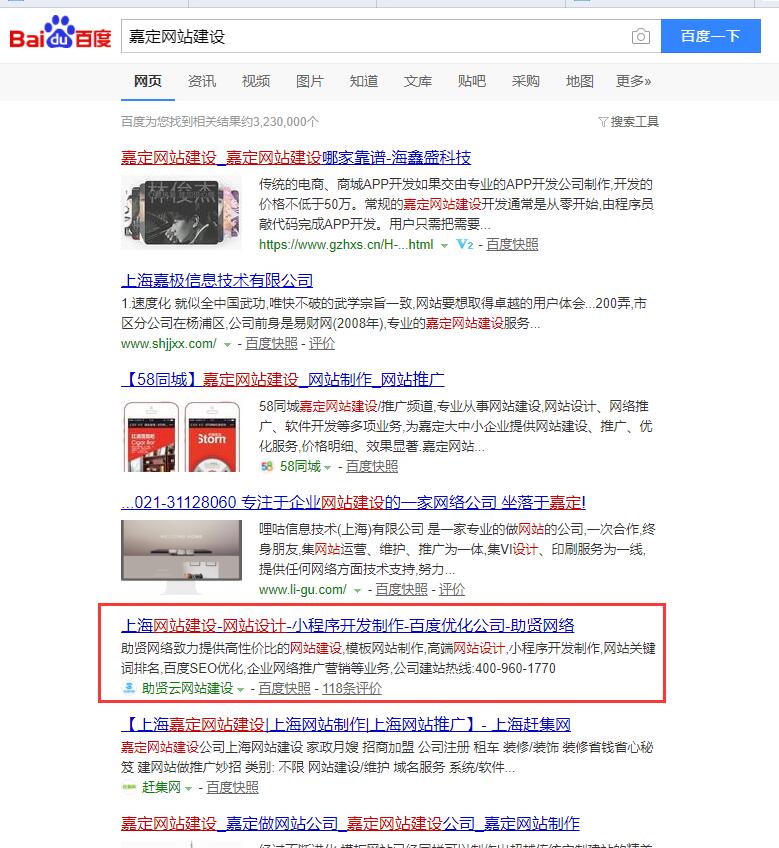This screenshot has width=779, height=848.
Task: Open 【58同城】嘉定网站建设 result title
Action: pyautogui.click(x=283, y=379)
